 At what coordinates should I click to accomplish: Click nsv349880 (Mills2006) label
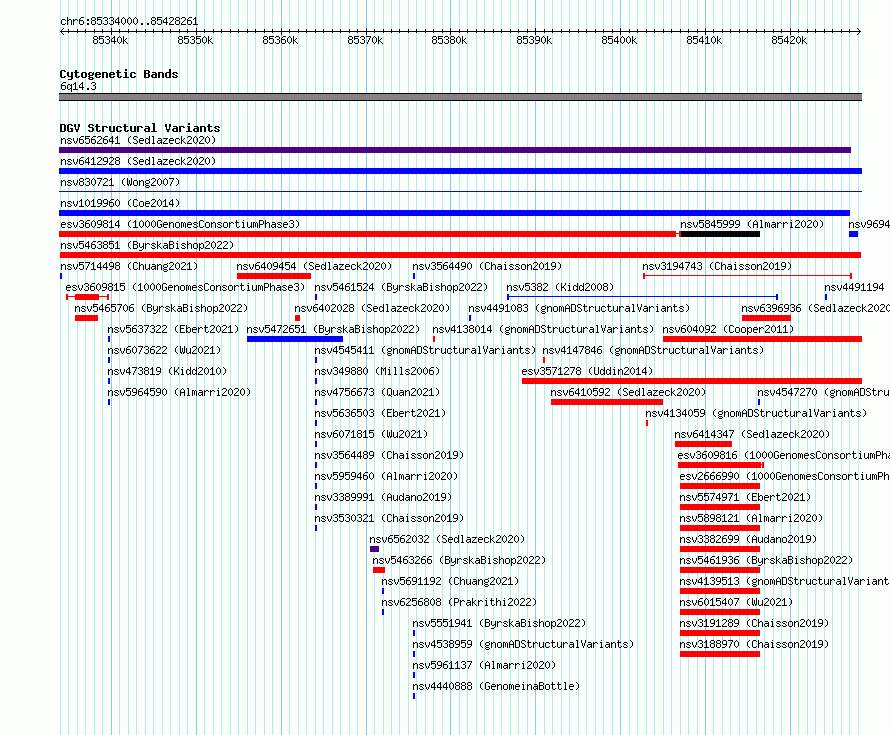[377, 371]
